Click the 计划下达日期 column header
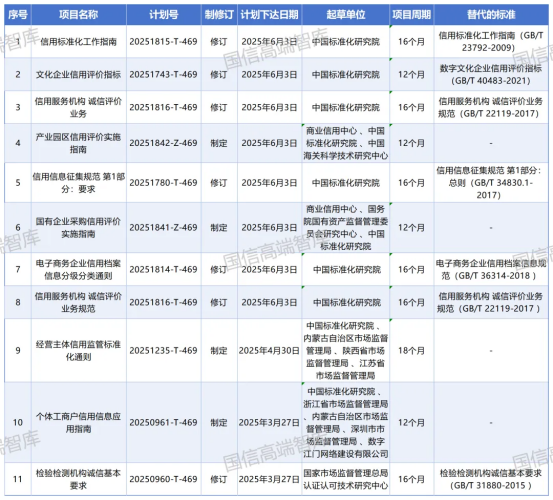The width and height of the screenshot is (553, 500). point(269,15)
